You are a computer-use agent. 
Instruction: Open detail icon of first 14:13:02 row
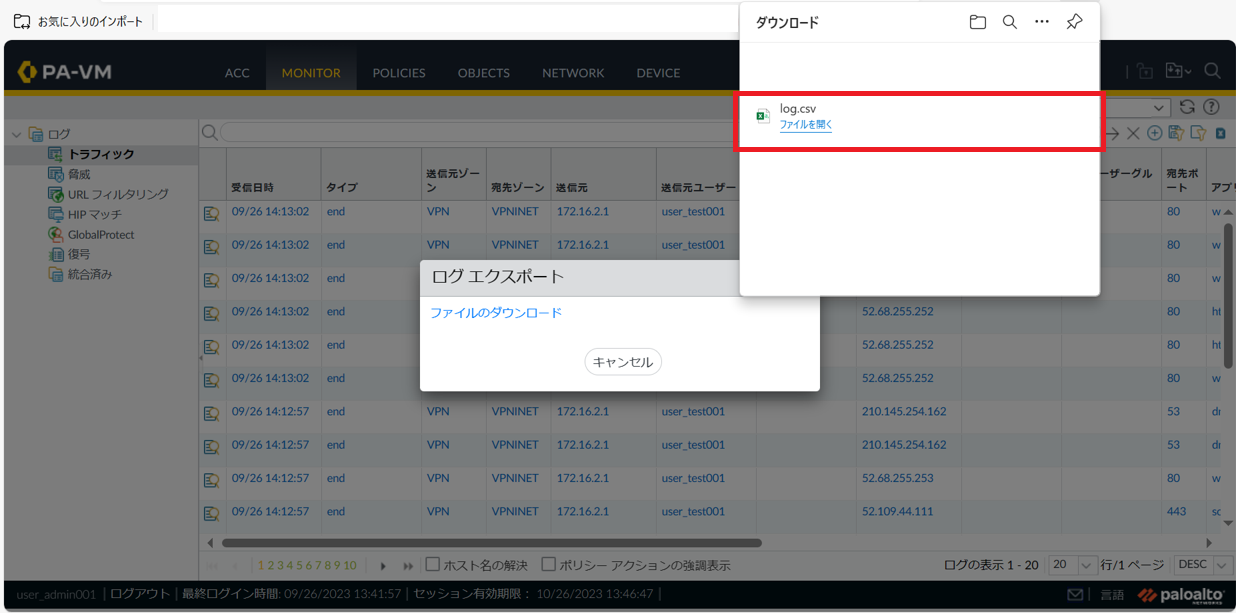coord(211,213)
